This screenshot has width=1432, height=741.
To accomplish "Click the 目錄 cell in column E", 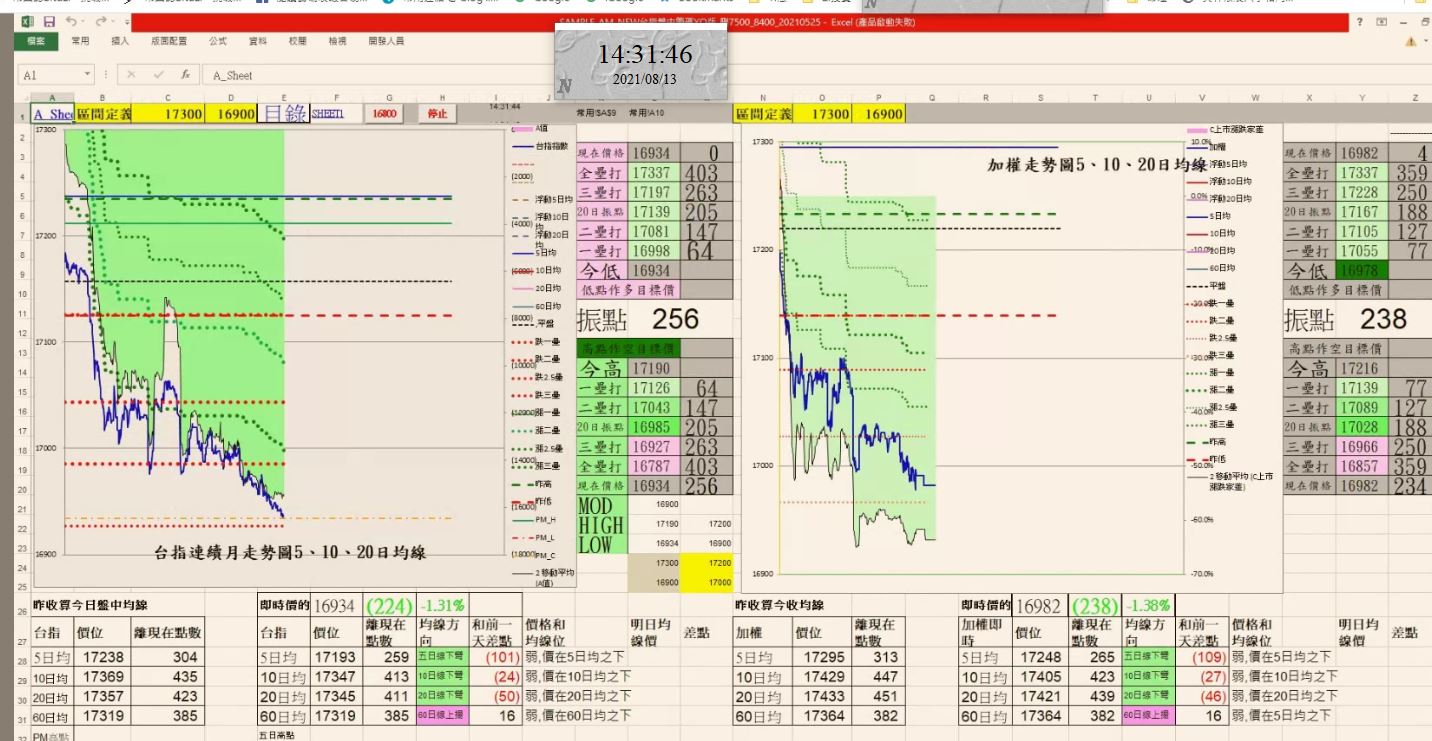I will coord(284,114).
